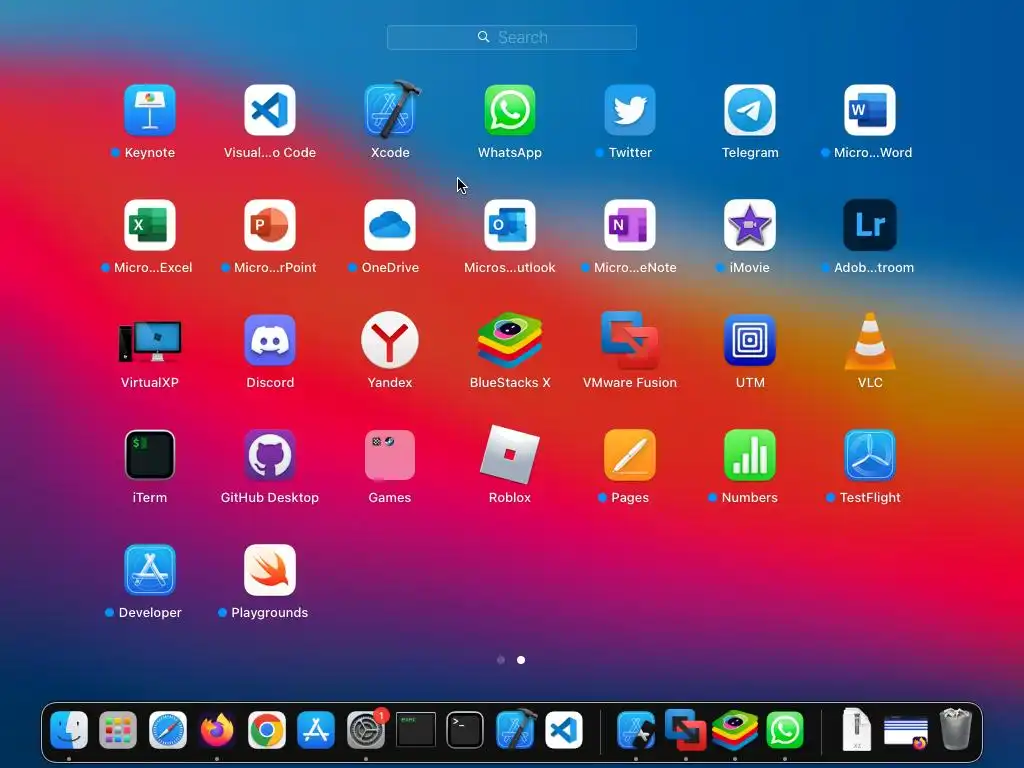This screenshot has height=768, width=1024.
Task: Open UTM virtual machines app
Action: 750,340
